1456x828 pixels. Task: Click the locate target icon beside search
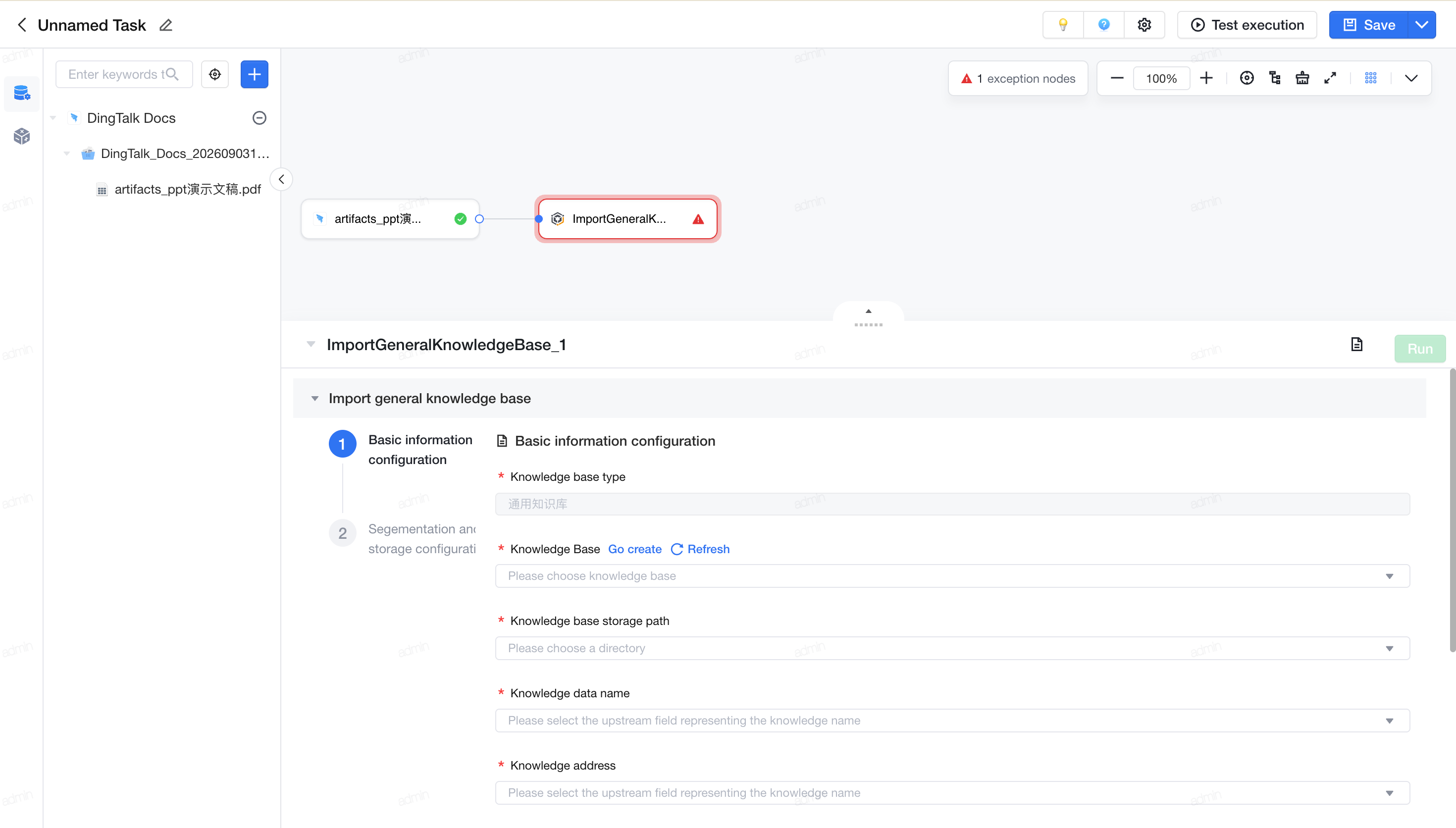click(x=215, y=74)
